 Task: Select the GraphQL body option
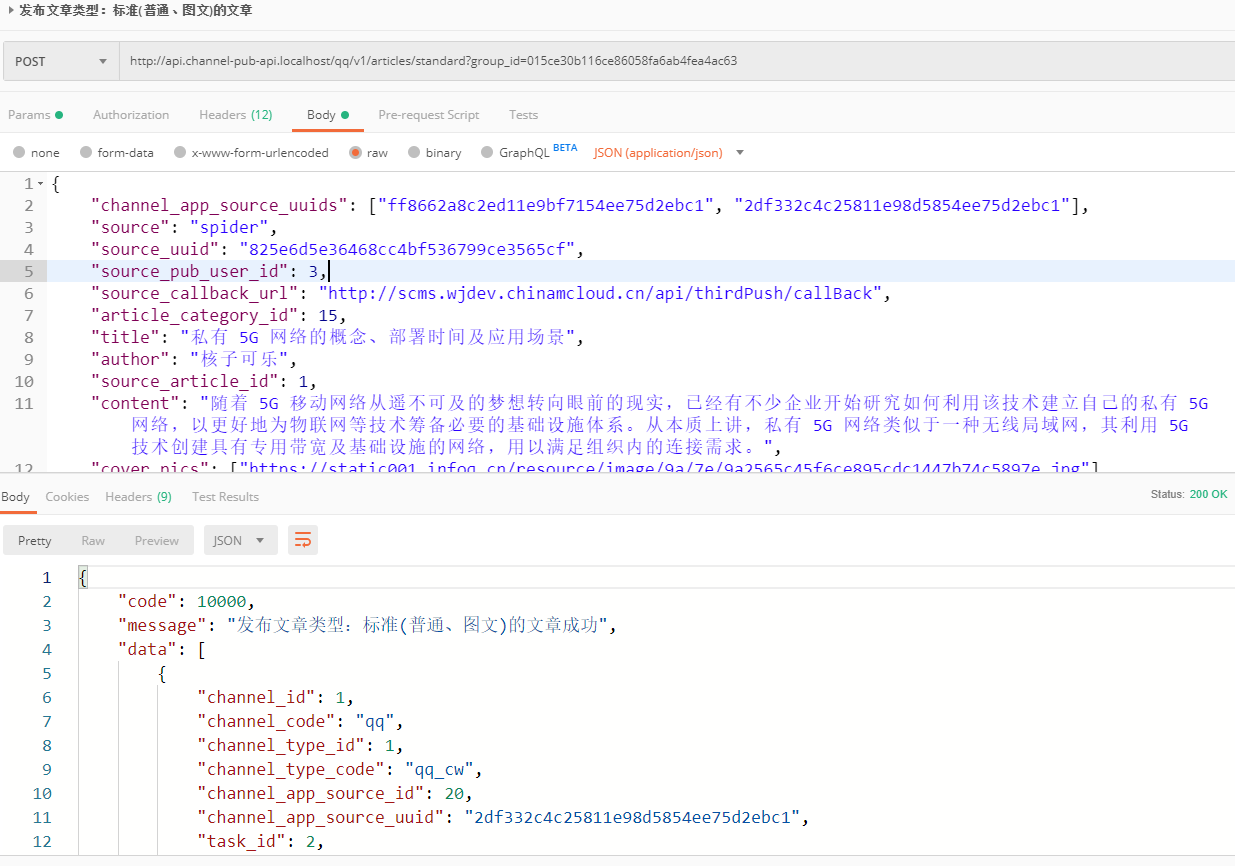point(488,153)
